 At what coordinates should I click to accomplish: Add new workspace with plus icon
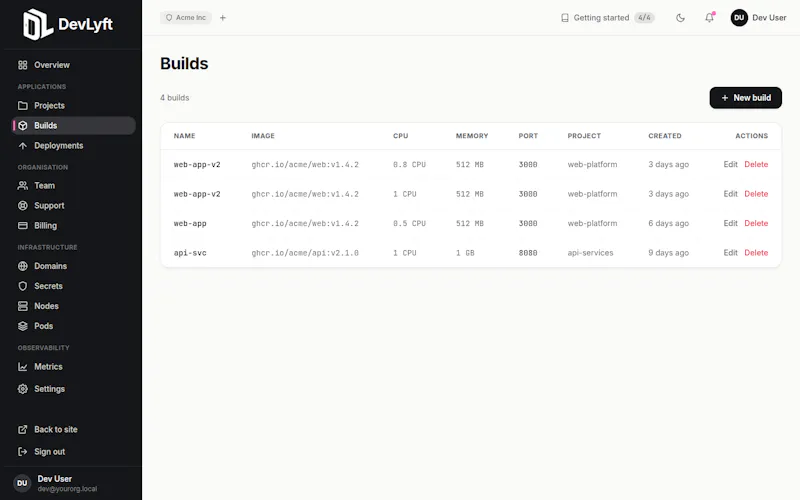[x=223, y=18]
